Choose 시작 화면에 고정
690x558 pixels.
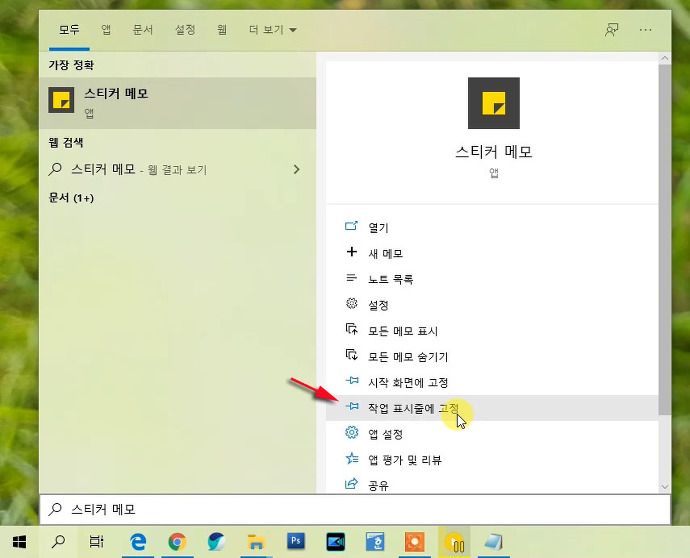click(x=492, y=382)
